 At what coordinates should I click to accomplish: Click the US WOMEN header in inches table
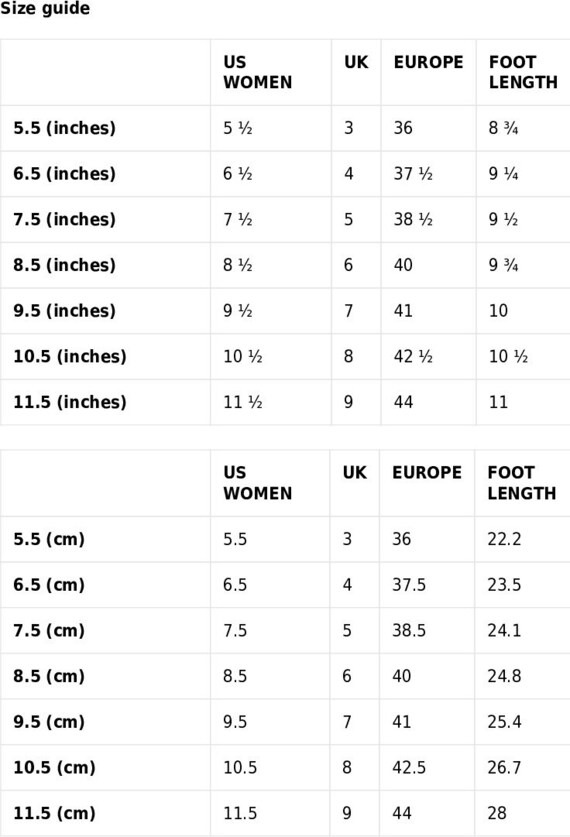[258, 72]
